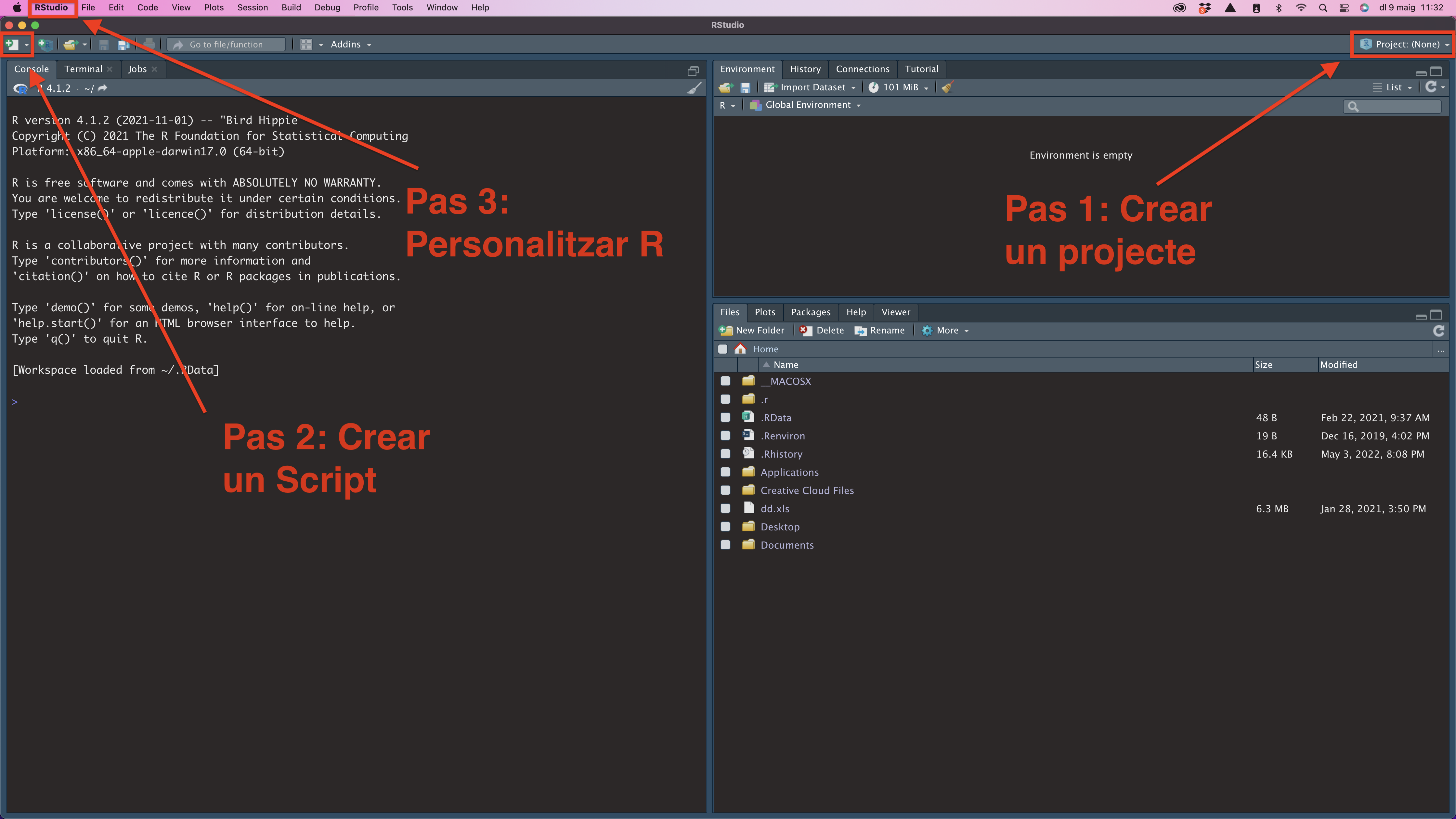Save workspace with Environment floppy icon
Image resolution: width=1456 pixels, height=819 pixels.
[x=745, y=88]
